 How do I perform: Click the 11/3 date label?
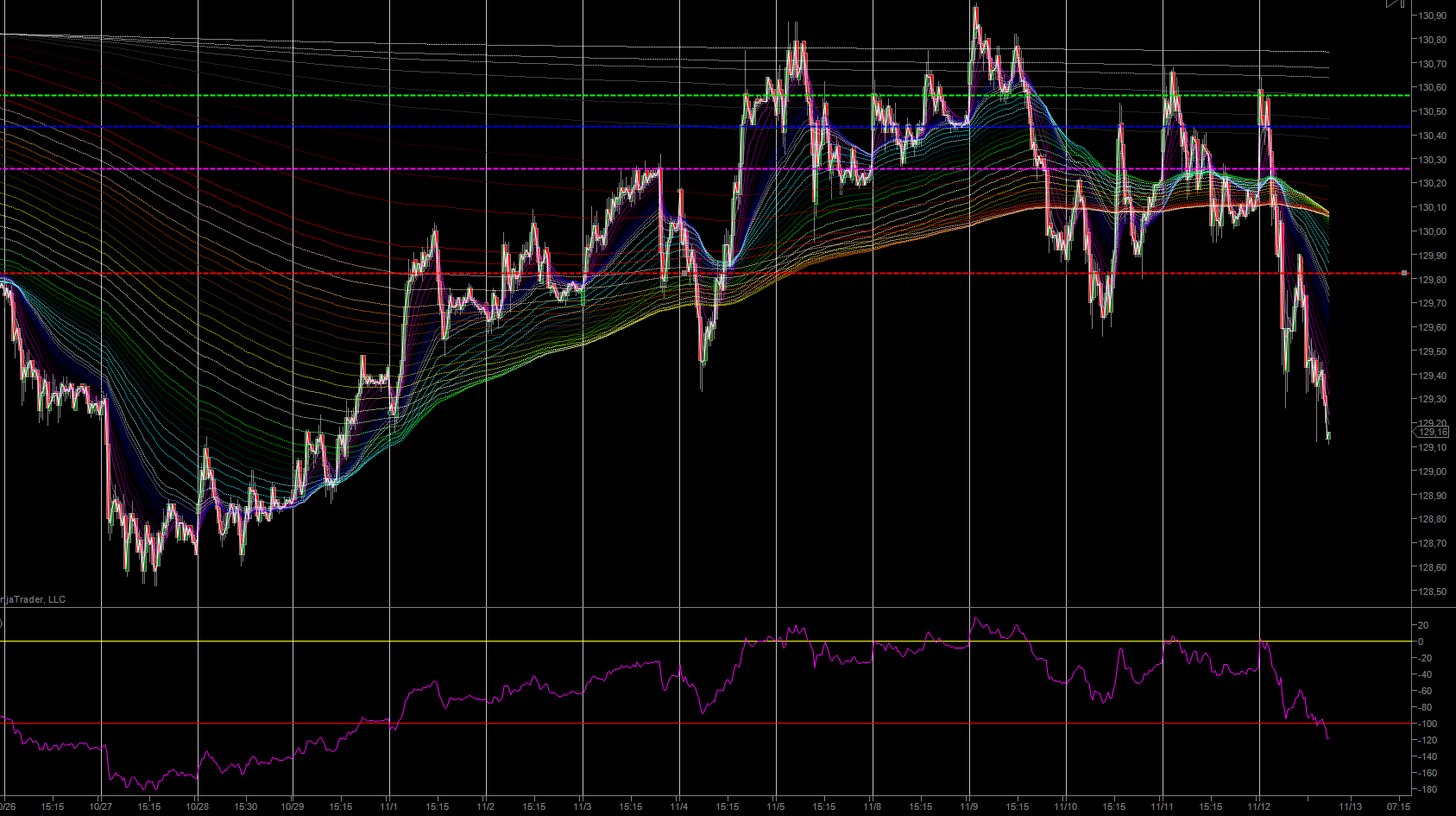pos(583,807)
